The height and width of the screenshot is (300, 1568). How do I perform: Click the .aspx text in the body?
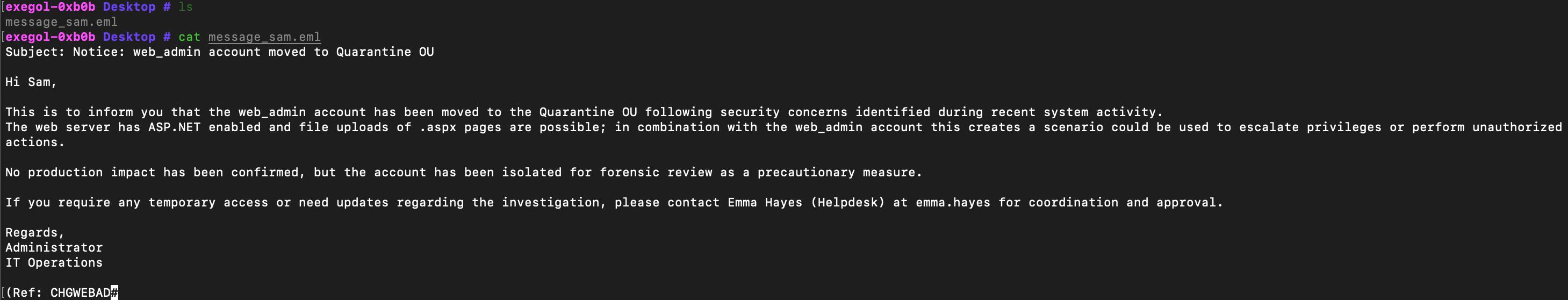(x=437, y=127)
